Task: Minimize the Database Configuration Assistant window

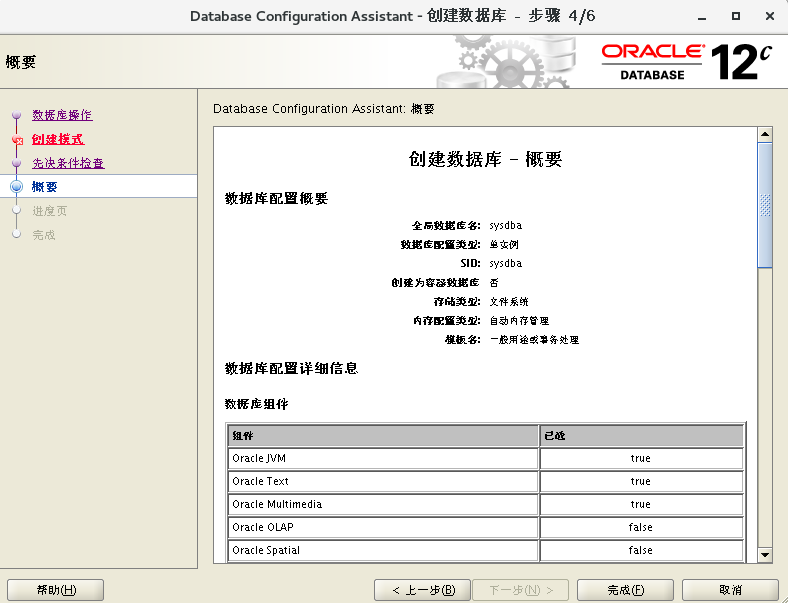Action: pyautogui.click(x=702, y=17)
